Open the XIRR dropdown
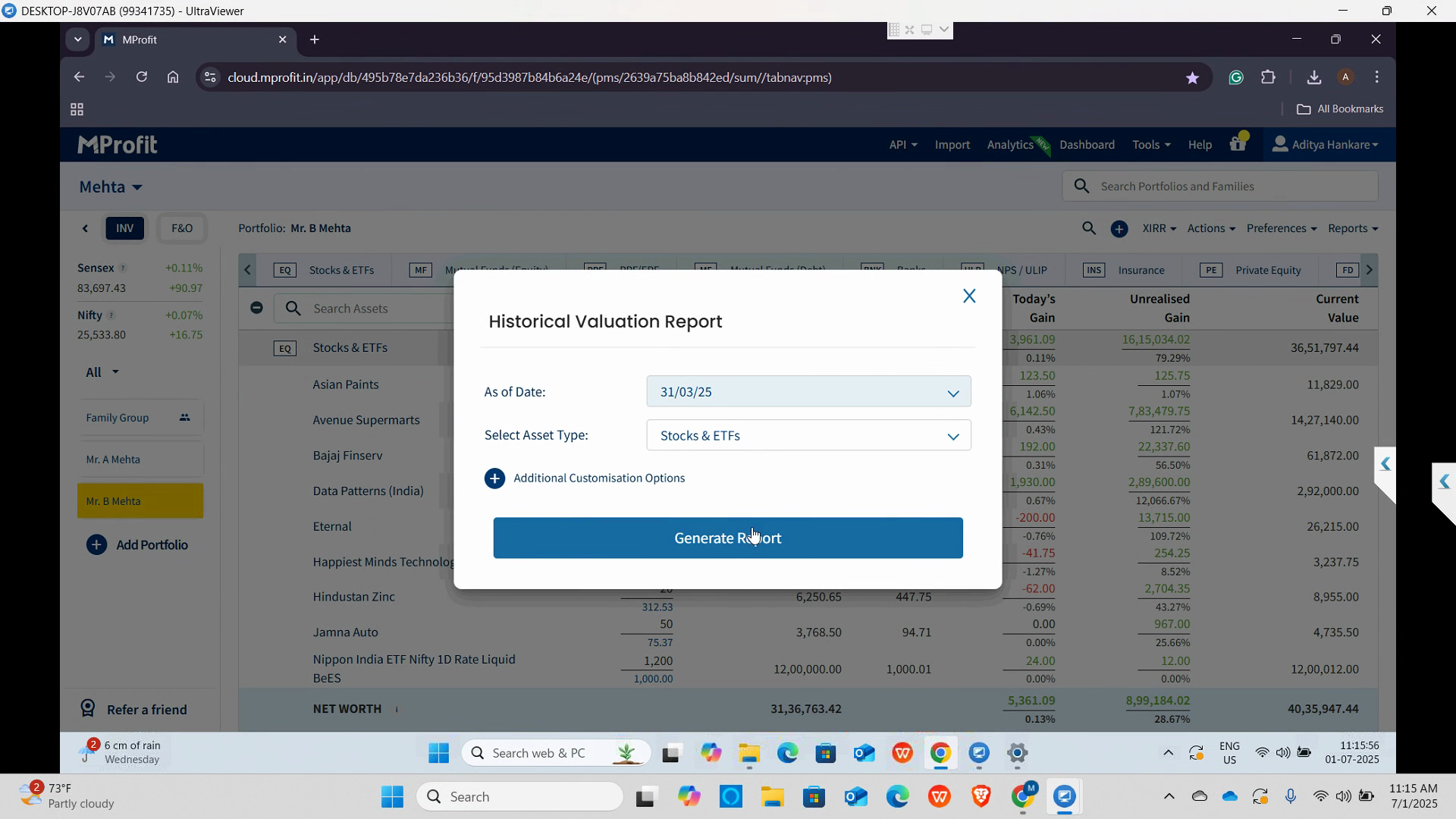 pyautogui.click(x=1159, y=228)
